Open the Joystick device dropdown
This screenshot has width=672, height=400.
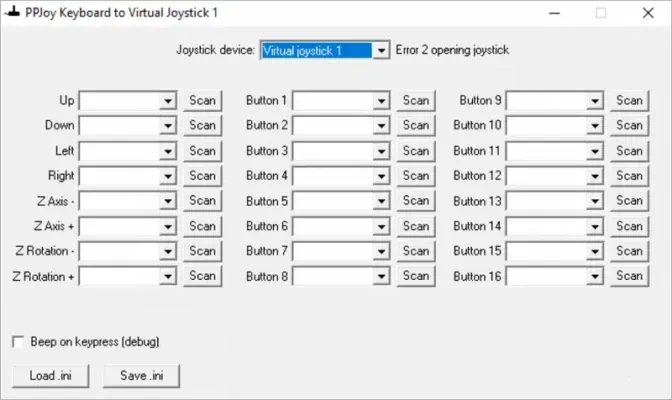click(381, 50)
